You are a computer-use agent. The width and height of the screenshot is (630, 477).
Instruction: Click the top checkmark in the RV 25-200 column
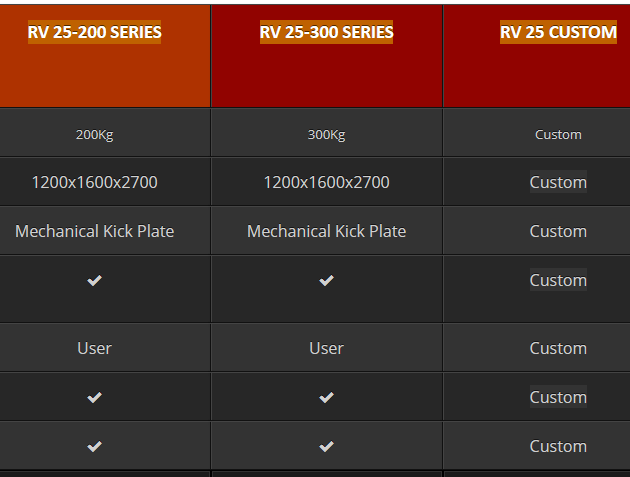pos(94,281)
